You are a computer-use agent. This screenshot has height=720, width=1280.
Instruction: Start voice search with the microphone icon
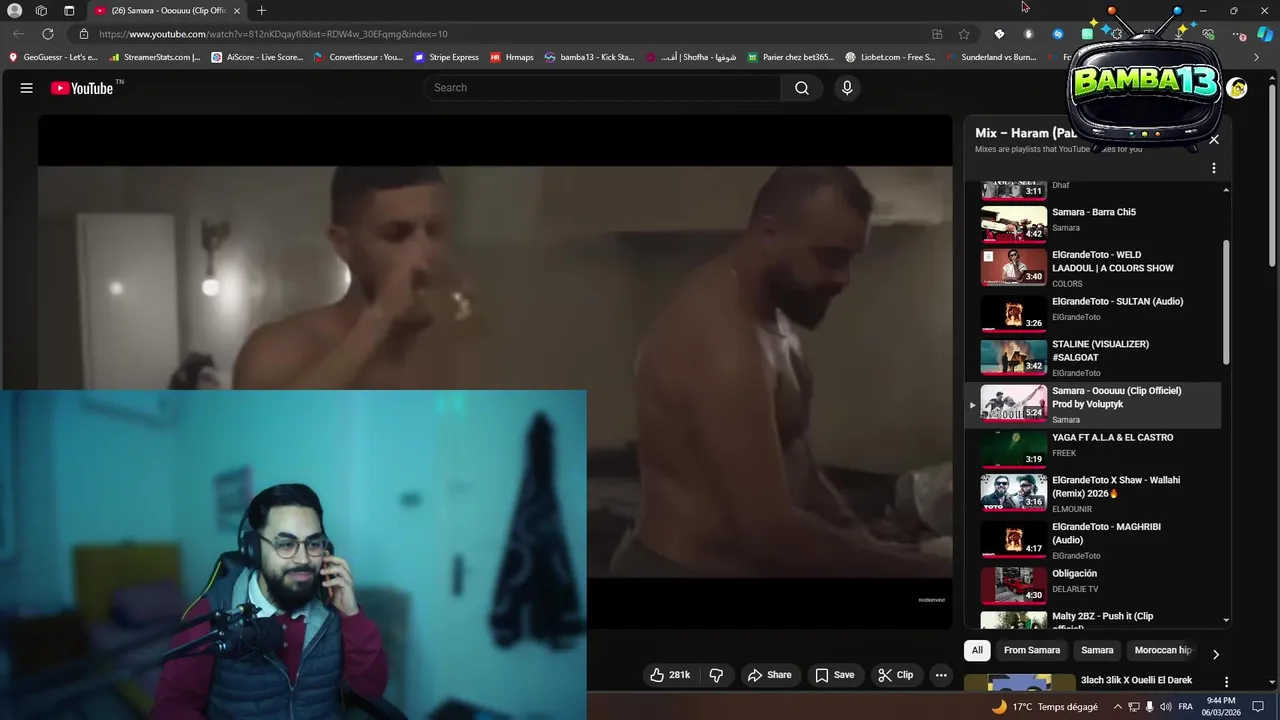pos(847,88)
